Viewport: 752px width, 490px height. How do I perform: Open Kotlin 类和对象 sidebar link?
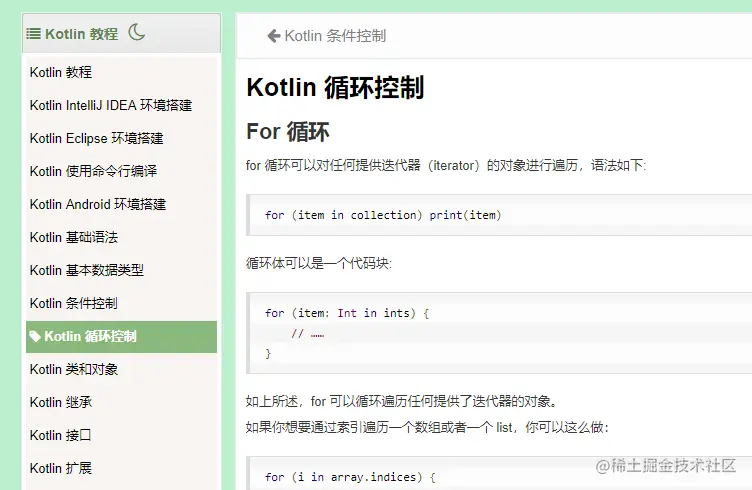pos(74,370)
